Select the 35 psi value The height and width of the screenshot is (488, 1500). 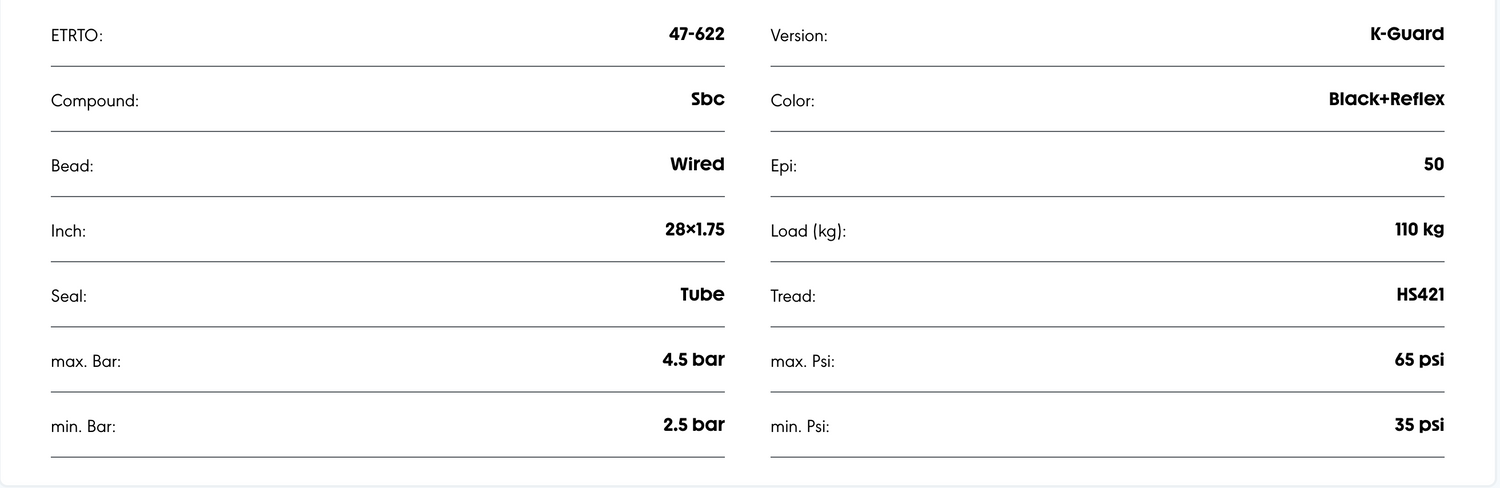[1419, 425]
